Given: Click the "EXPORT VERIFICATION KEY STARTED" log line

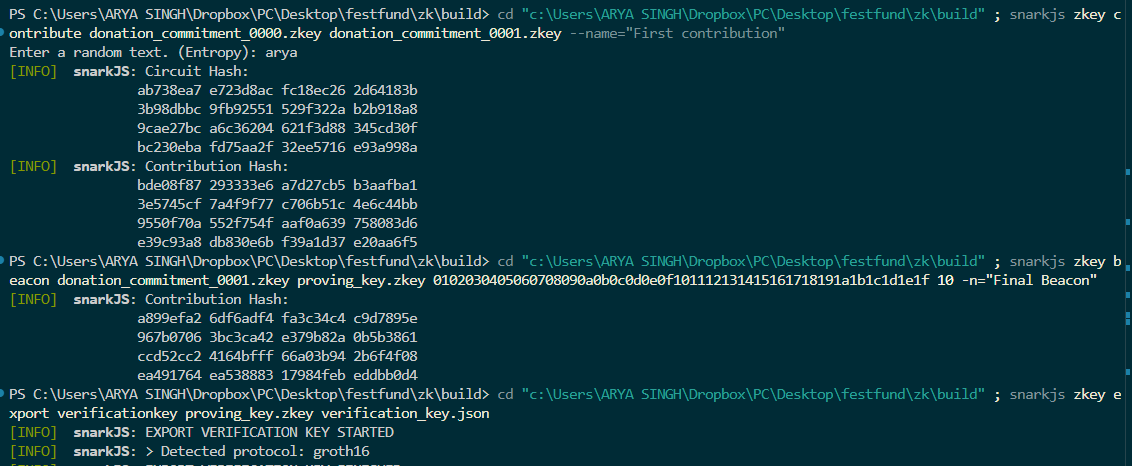Looking at the screenshot, I should pyautogui.click(x=269, y=432).
